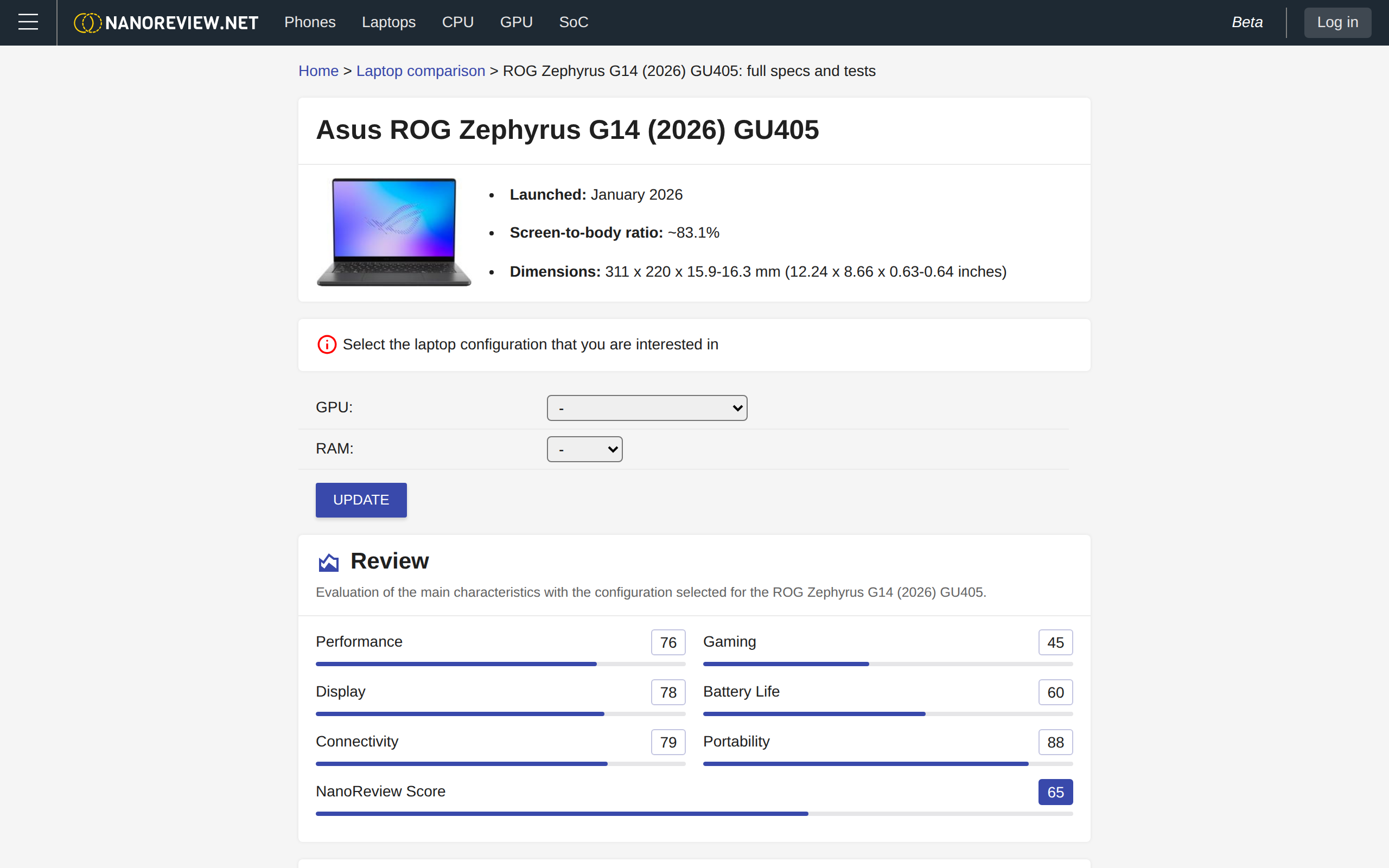
Task: Click the Log in button
Action: pyautogui.click(x=1337, y=22)
